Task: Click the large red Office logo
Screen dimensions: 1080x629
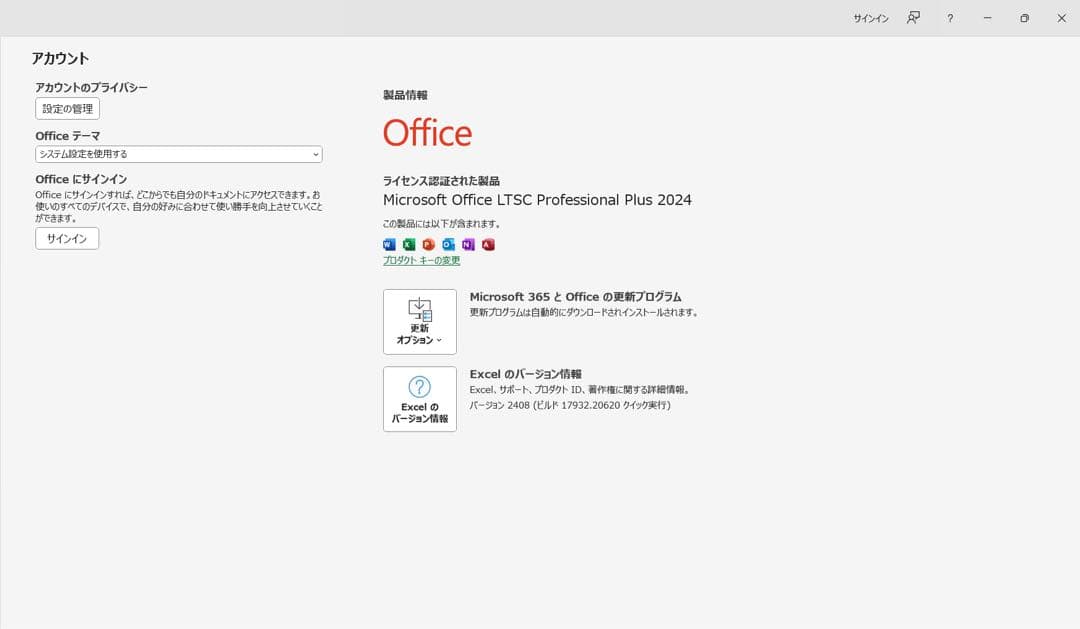Action: coord(427,131)
